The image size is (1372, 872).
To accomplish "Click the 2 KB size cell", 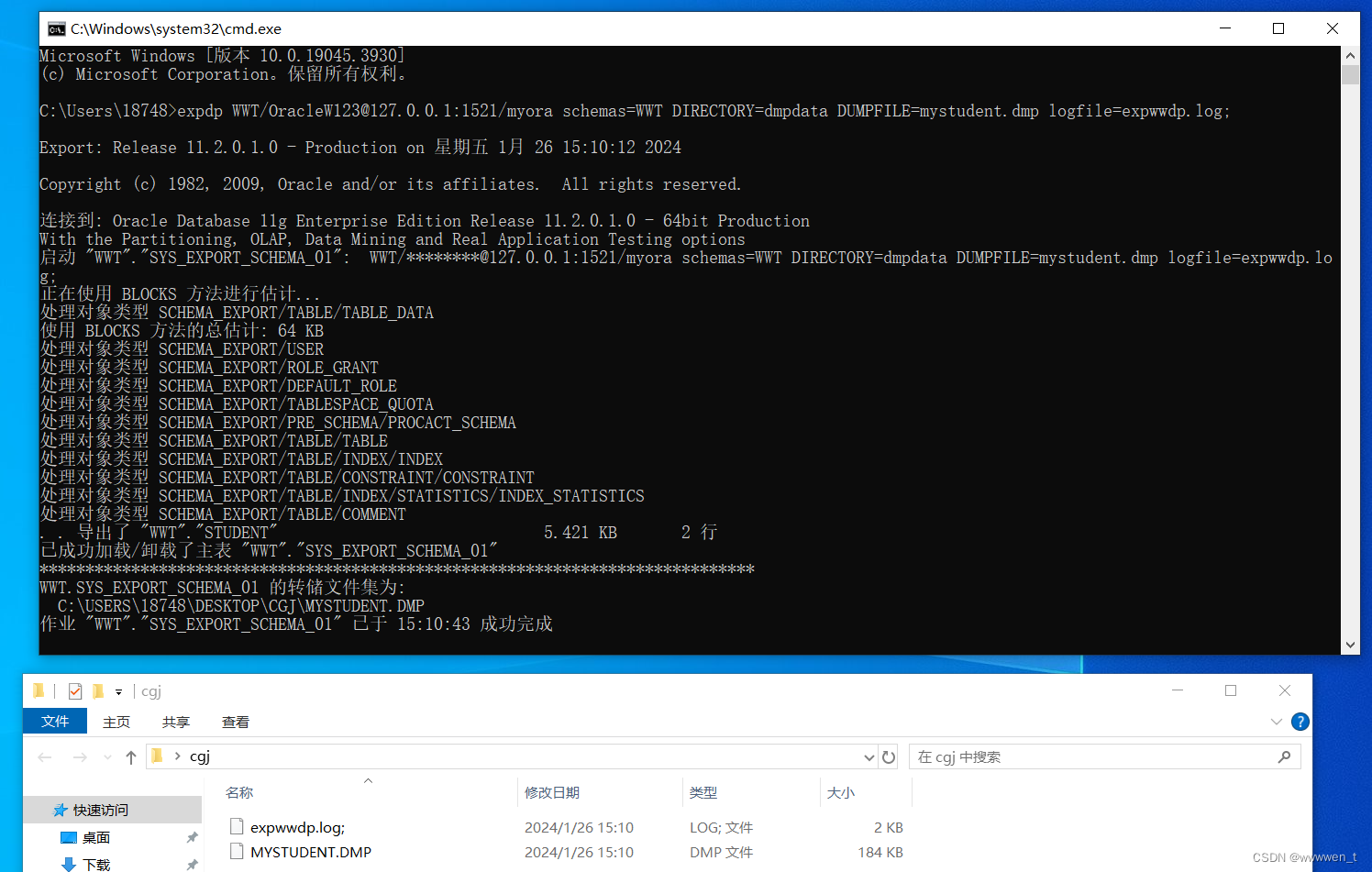I will [889, 827].
